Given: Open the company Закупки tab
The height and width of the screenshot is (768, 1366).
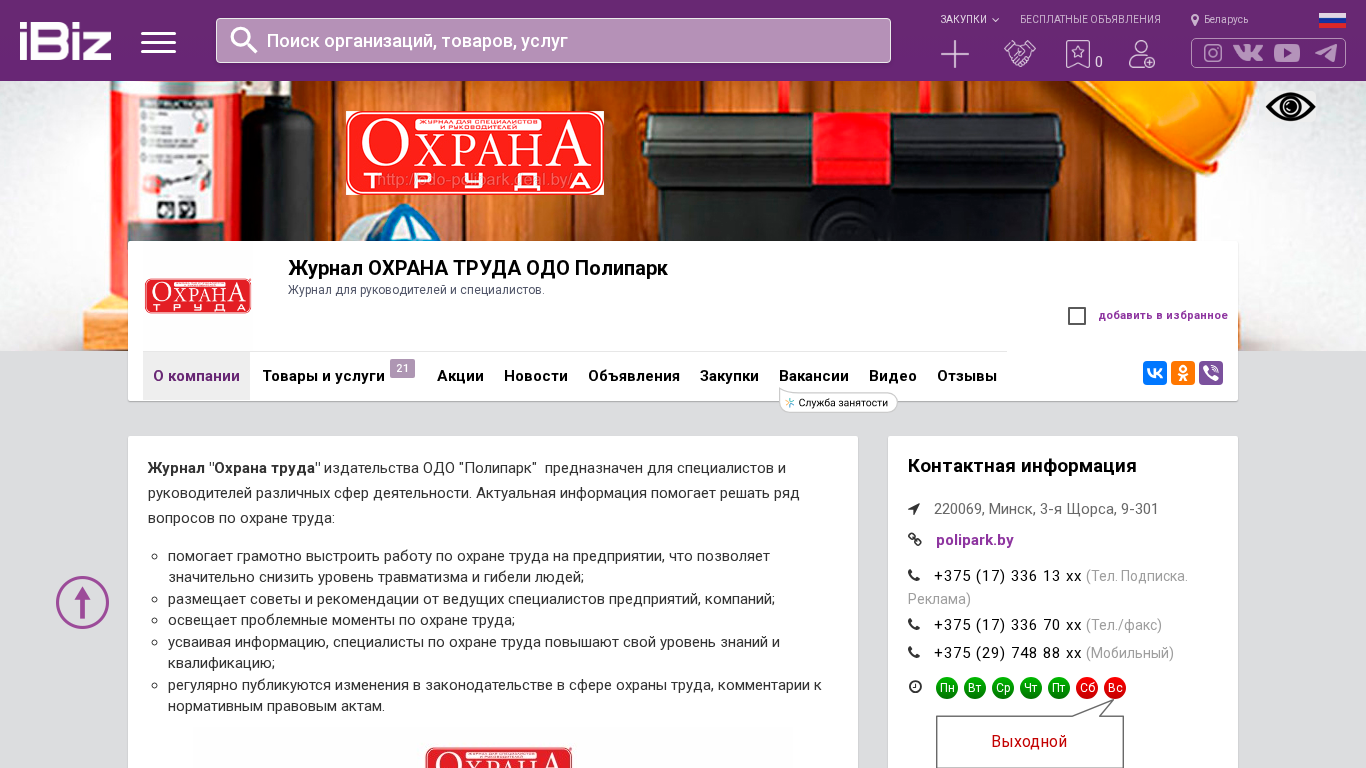Looking at the screenshot, I should click(x=729, y=376).
